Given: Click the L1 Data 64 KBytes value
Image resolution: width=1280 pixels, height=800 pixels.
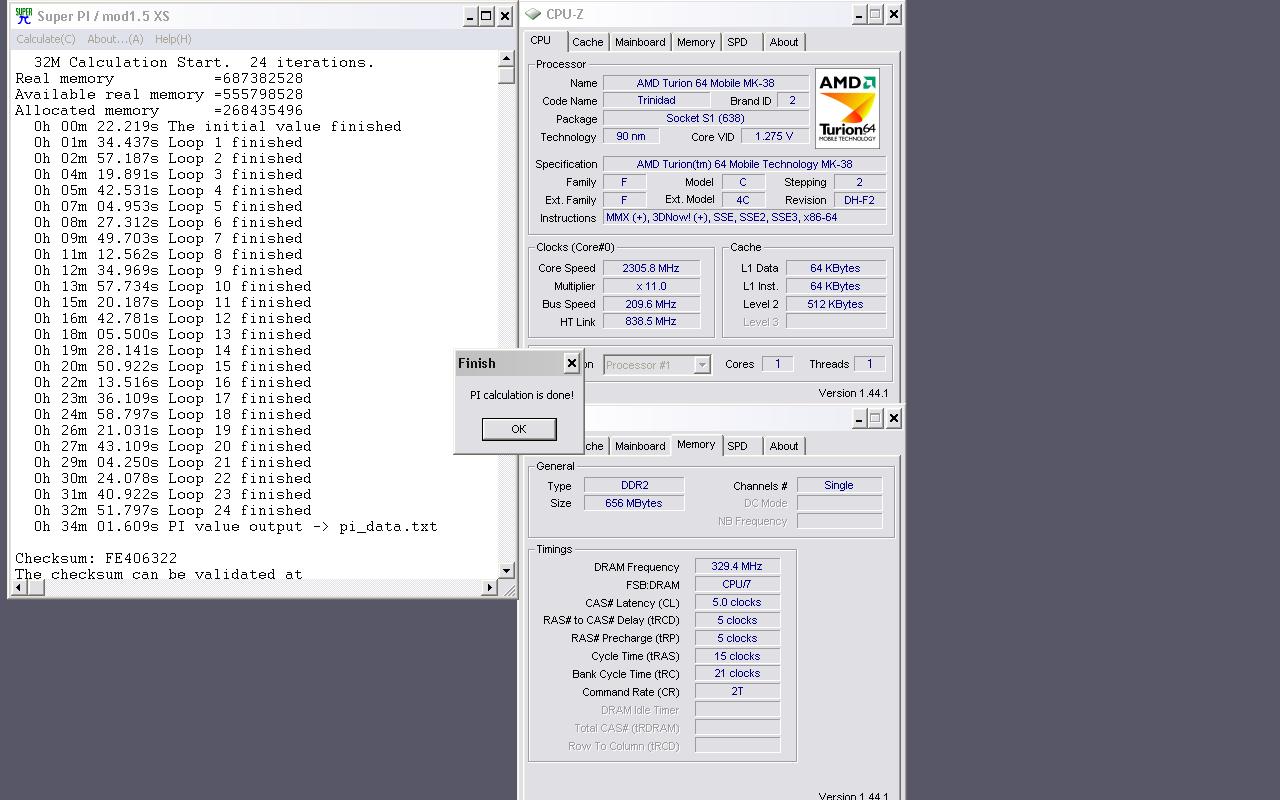Looking at the screenshot, I should tap(835, 268).
